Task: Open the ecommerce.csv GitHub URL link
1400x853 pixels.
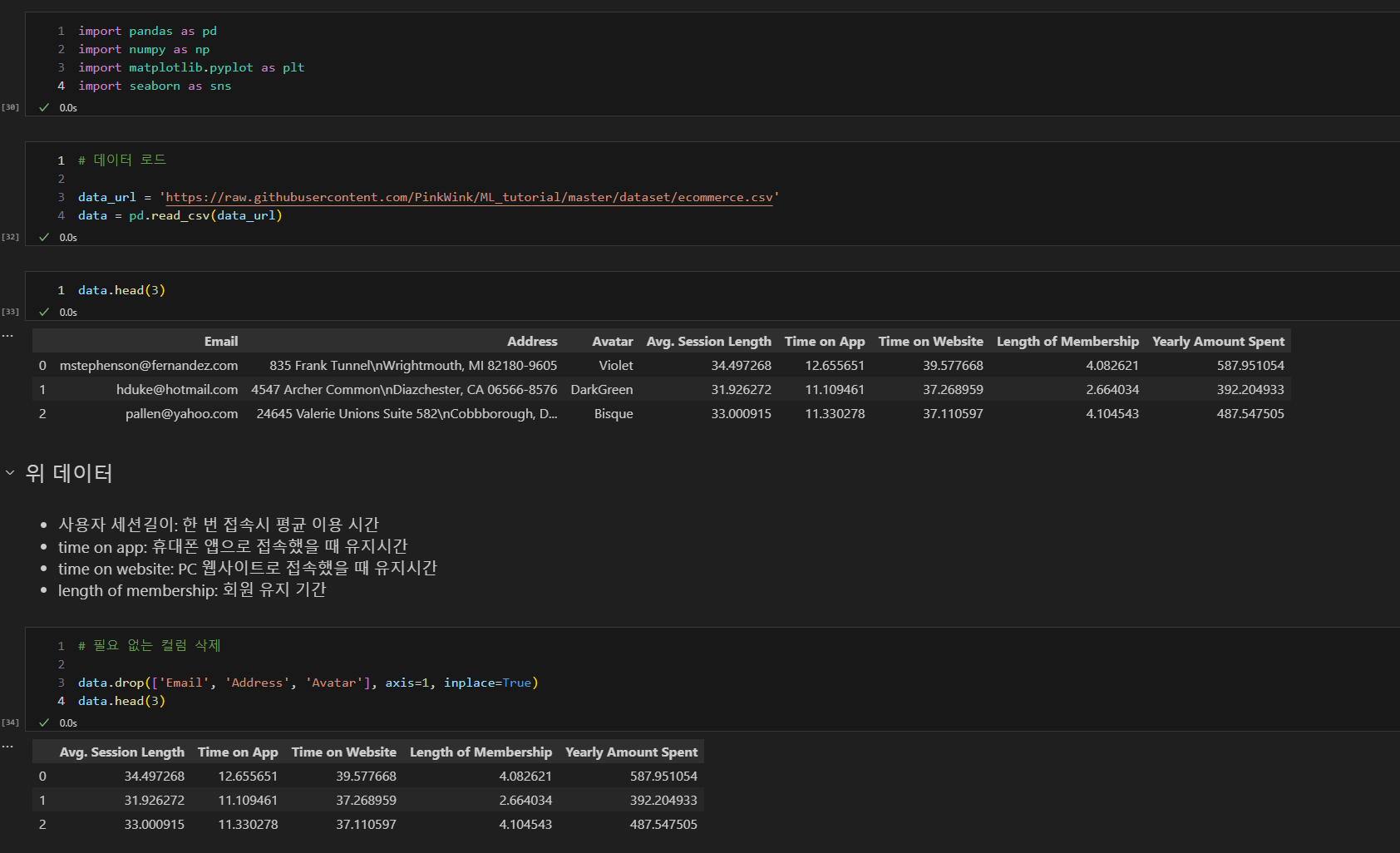Action: click(x=469, y=197)
